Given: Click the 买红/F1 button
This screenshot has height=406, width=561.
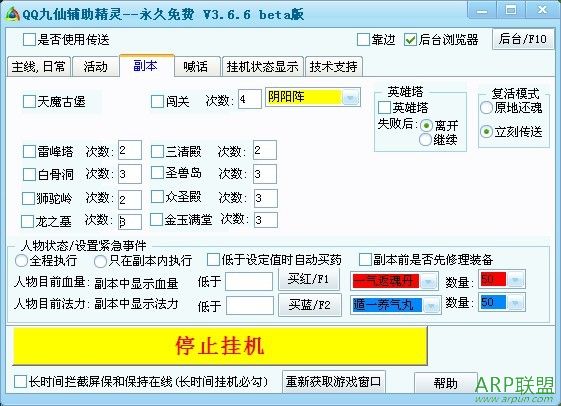Looking at the screenshot, I should (x=309, y=280).
